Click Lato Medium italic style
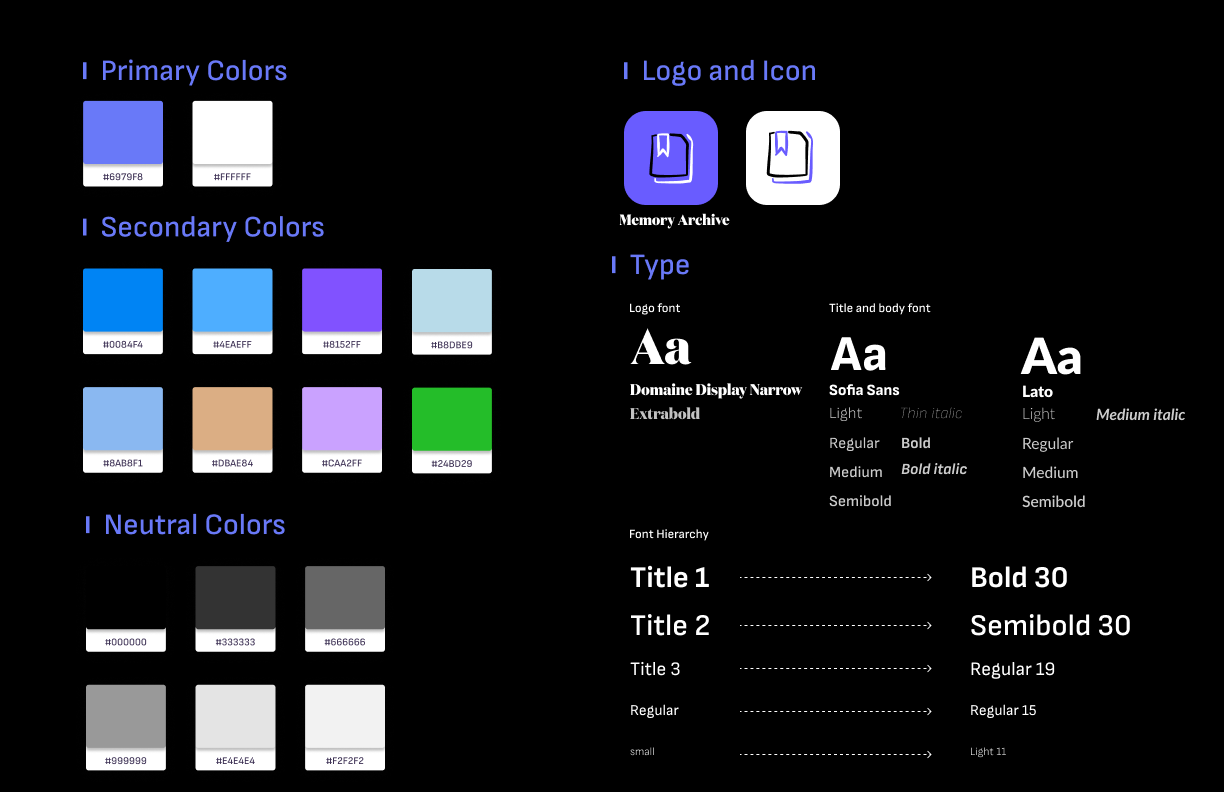The width and height of the screenshot is (1224, 792). (x=1141, y=415)
